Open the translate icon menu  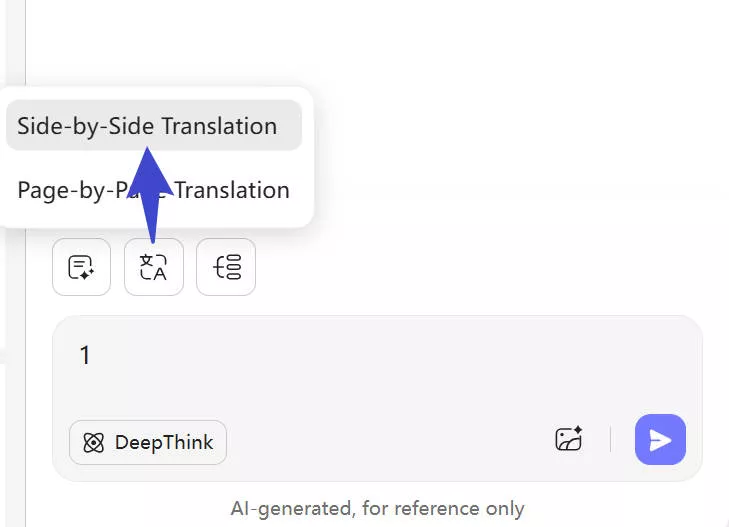pyautogui.click(x=153, y=267)
